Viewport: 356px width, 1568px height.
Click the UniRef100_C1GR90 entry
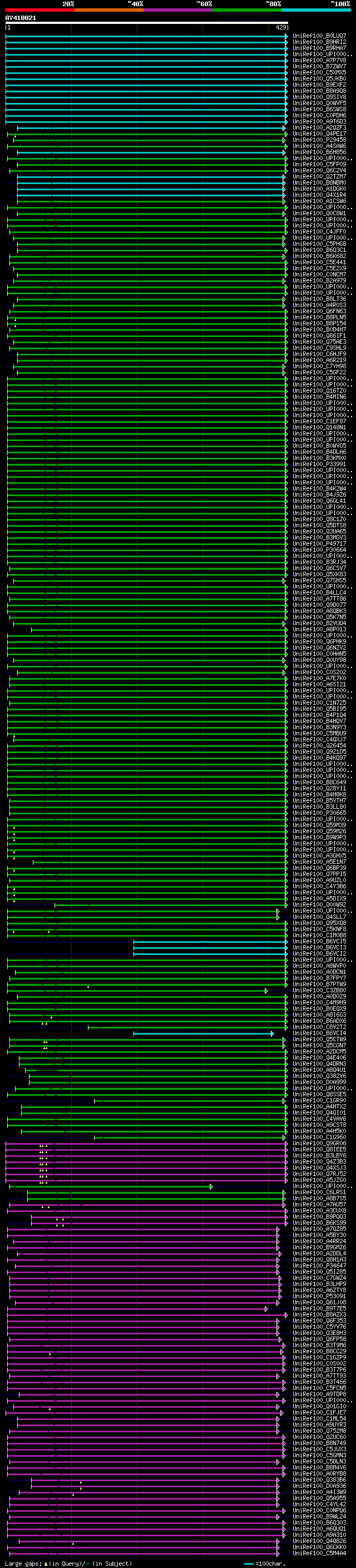coord(319,1101)
